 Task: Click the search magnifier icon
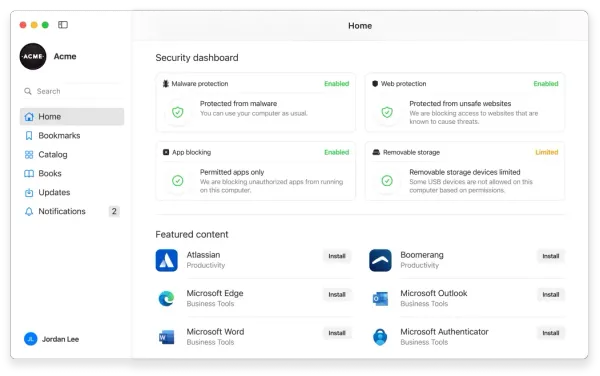coord(28,91)
